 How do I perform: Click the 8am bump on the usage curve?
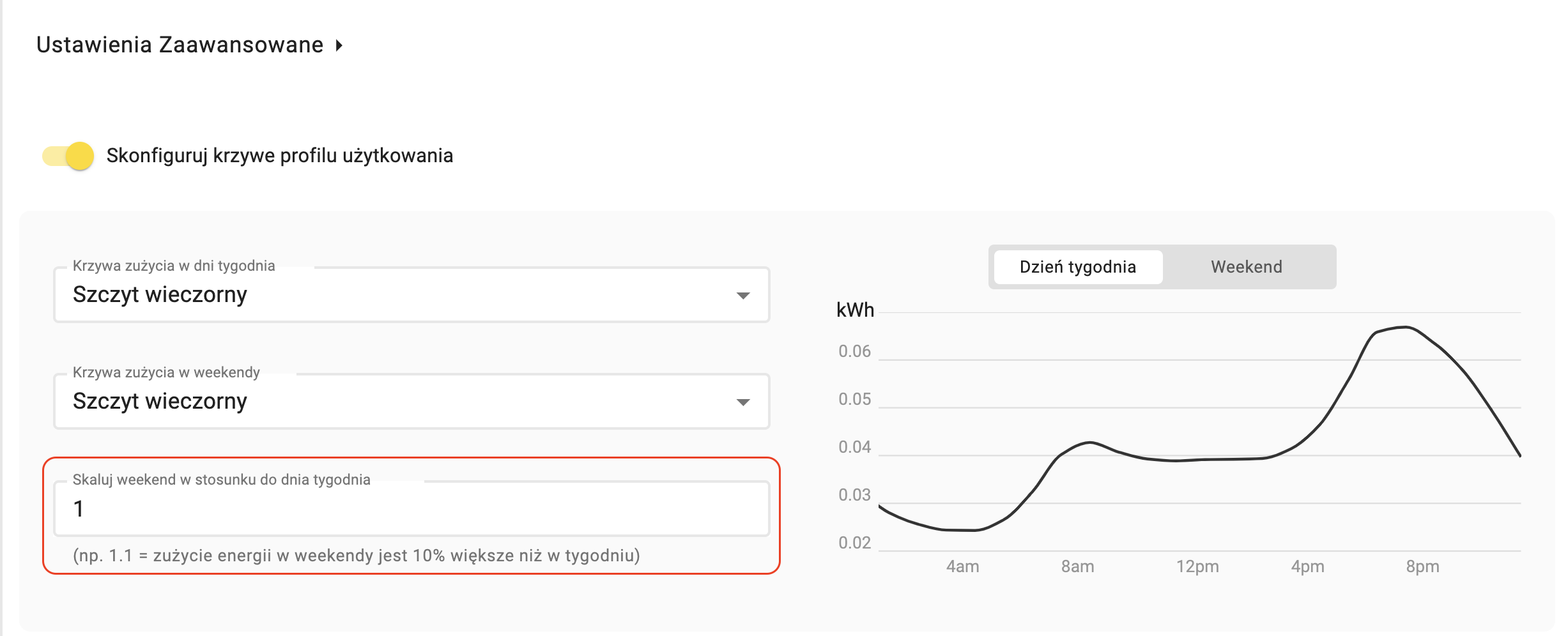pyautogui.click(x=1089, y=443)
